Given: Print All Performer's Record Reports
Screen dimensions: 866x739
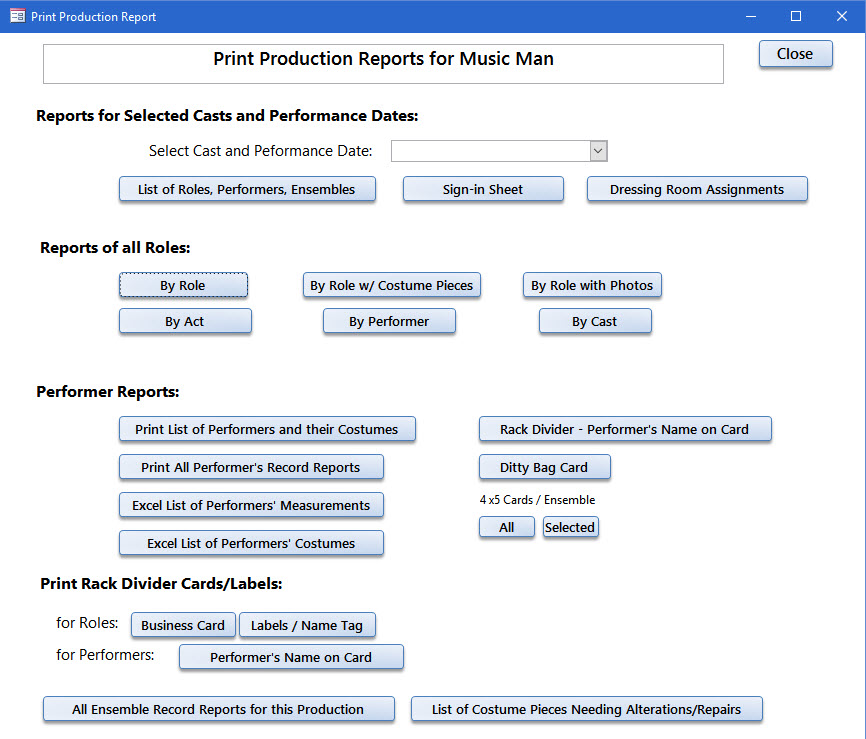Looking at the screenshot, I should click(251, 467).
